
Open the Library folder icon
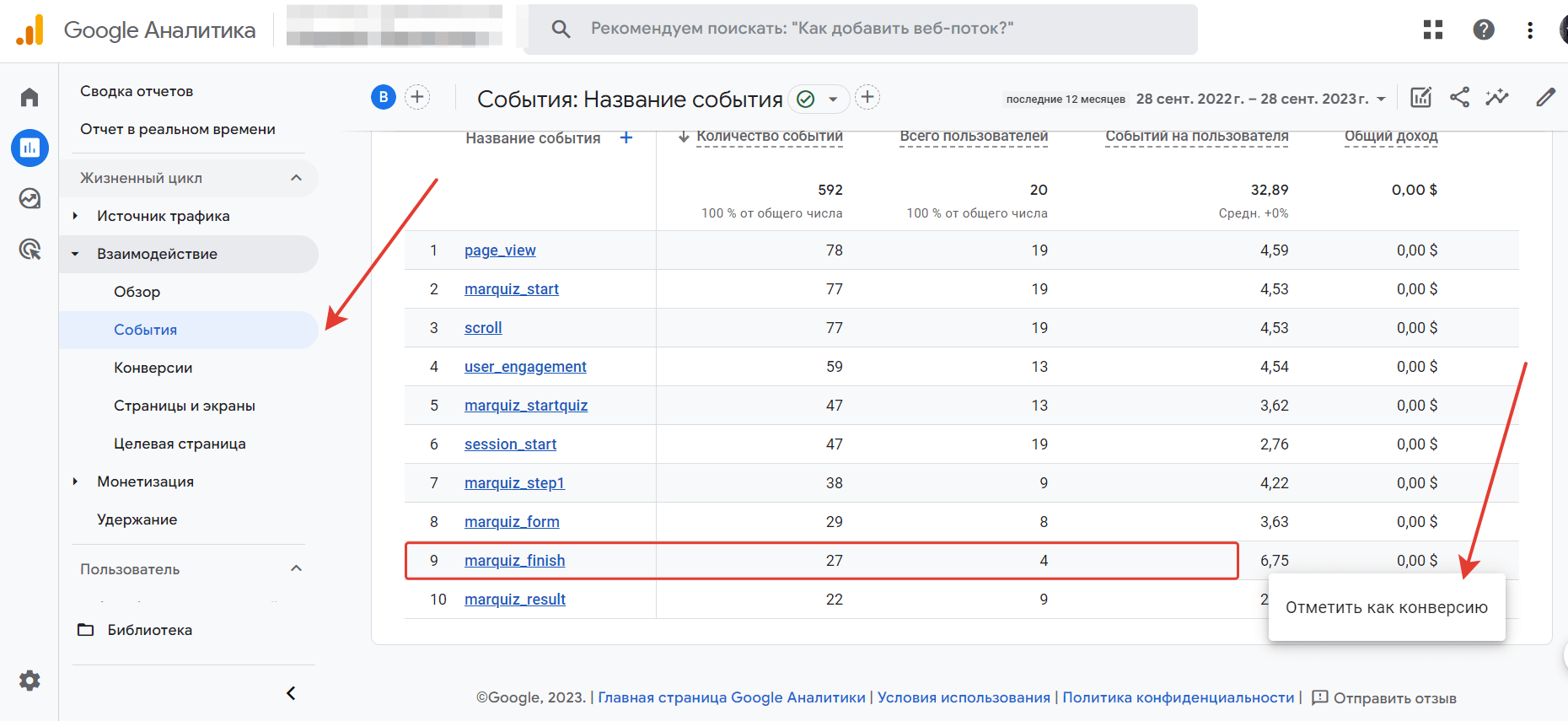86,630
